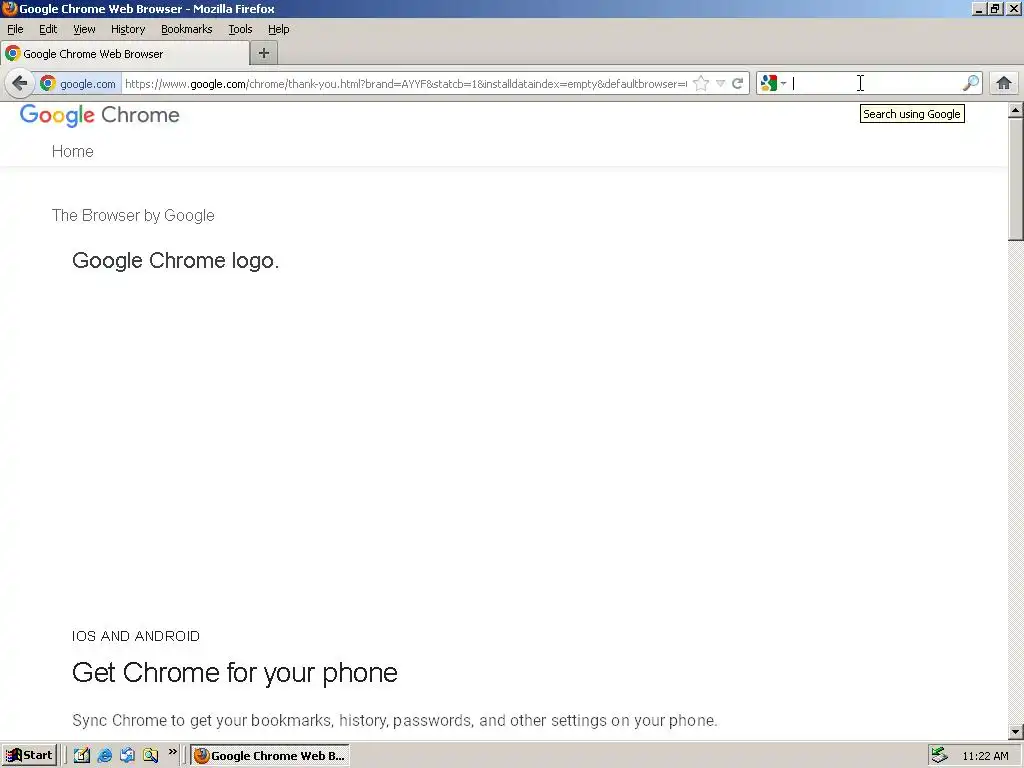Open the Help menu
The width and height of the screenshot is (1024, 768).
[x=279, y=29]
